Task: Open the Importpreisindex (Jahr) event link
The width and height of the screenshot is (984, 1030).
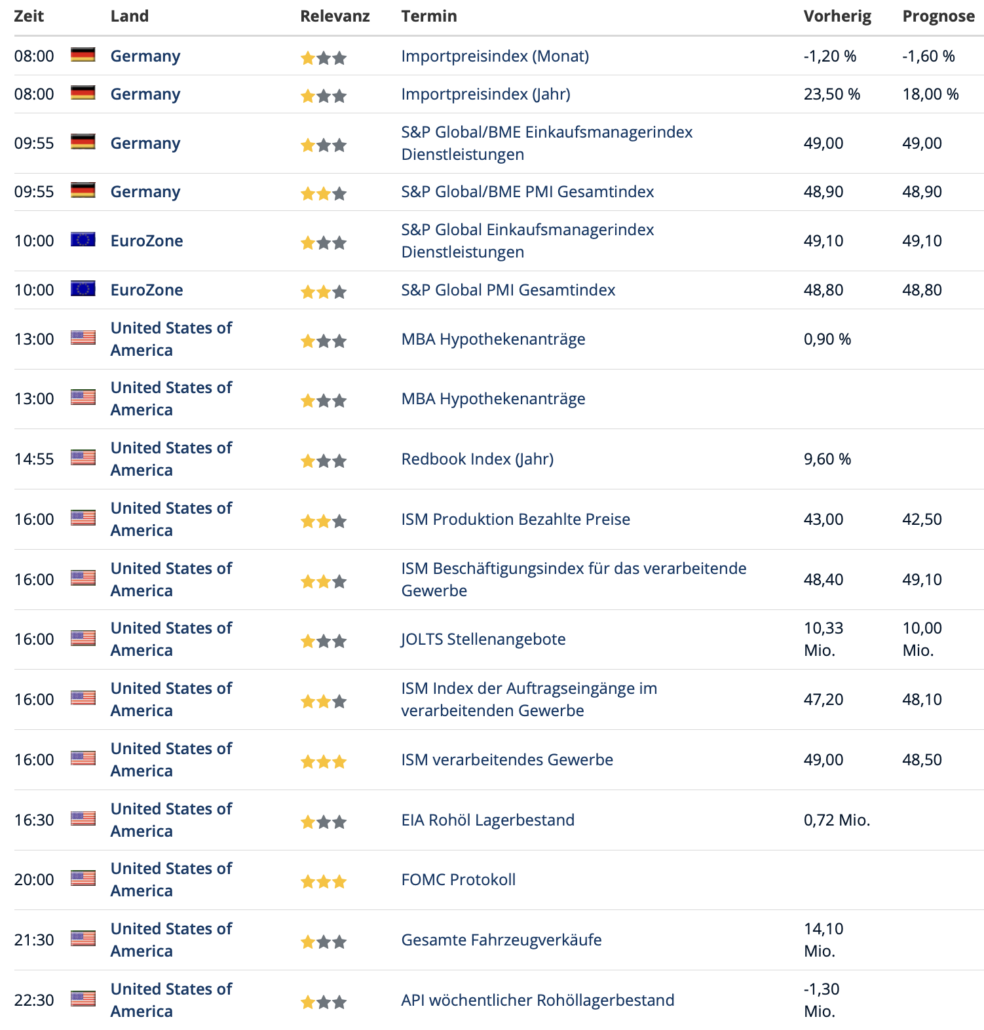Action: click(x=485, y=94)
